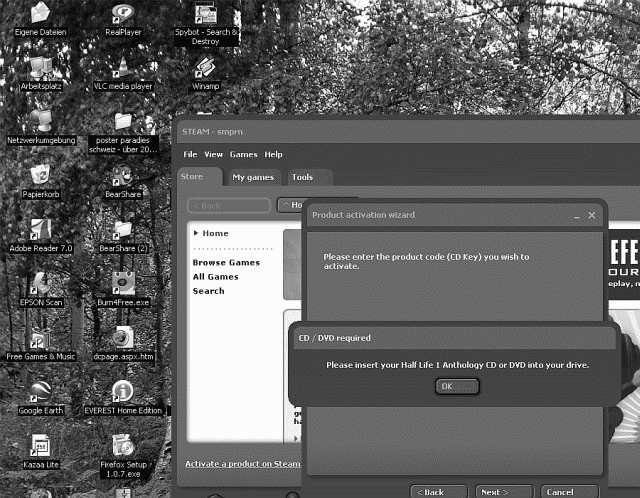Switch to the Tools tab
640x498 pixels.
(x=308, y=178)
